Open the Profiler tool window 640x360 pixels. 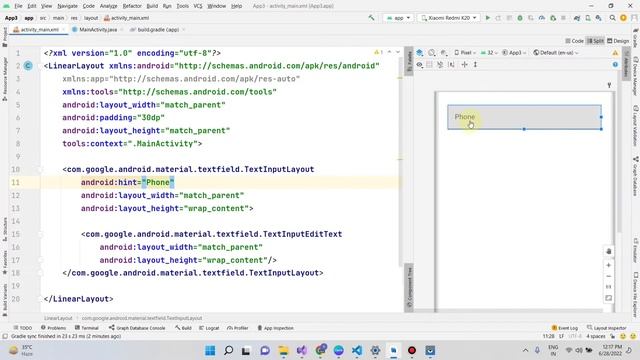coord(237,328)
